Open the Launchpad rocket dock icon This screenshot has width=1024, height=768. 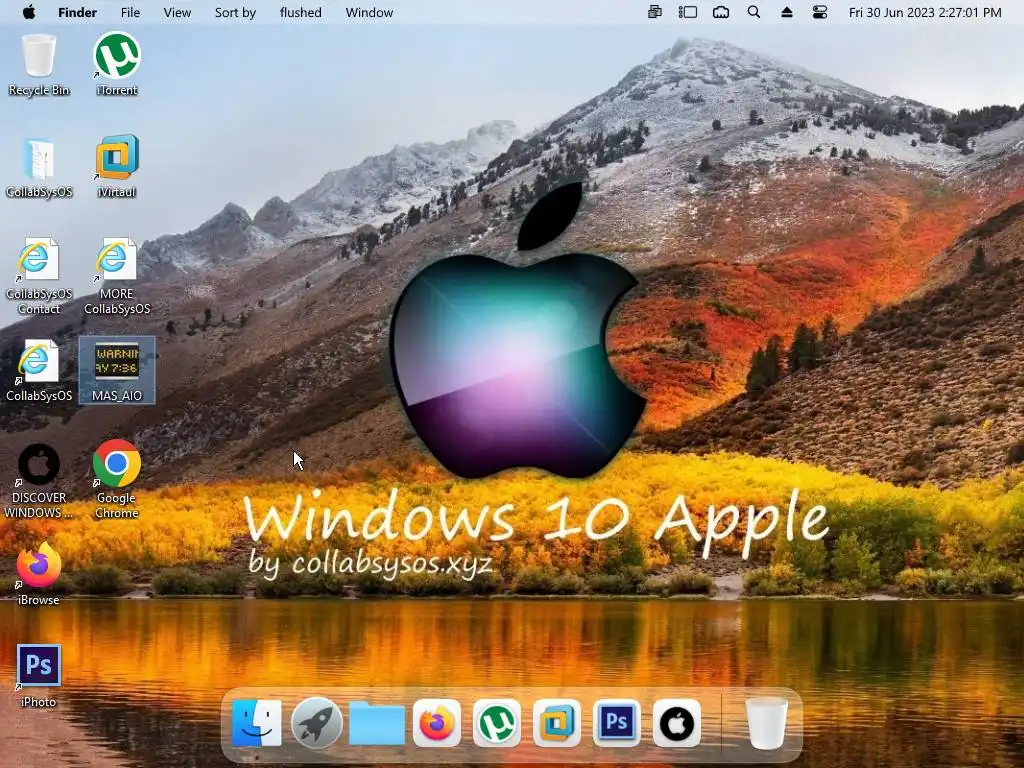pos(317,723)
